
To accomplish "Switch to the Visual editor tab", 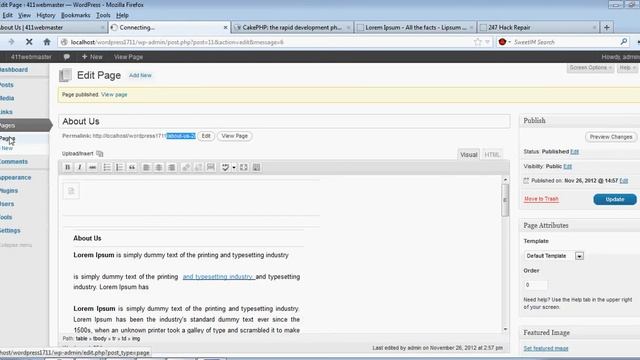I will 469,155.
